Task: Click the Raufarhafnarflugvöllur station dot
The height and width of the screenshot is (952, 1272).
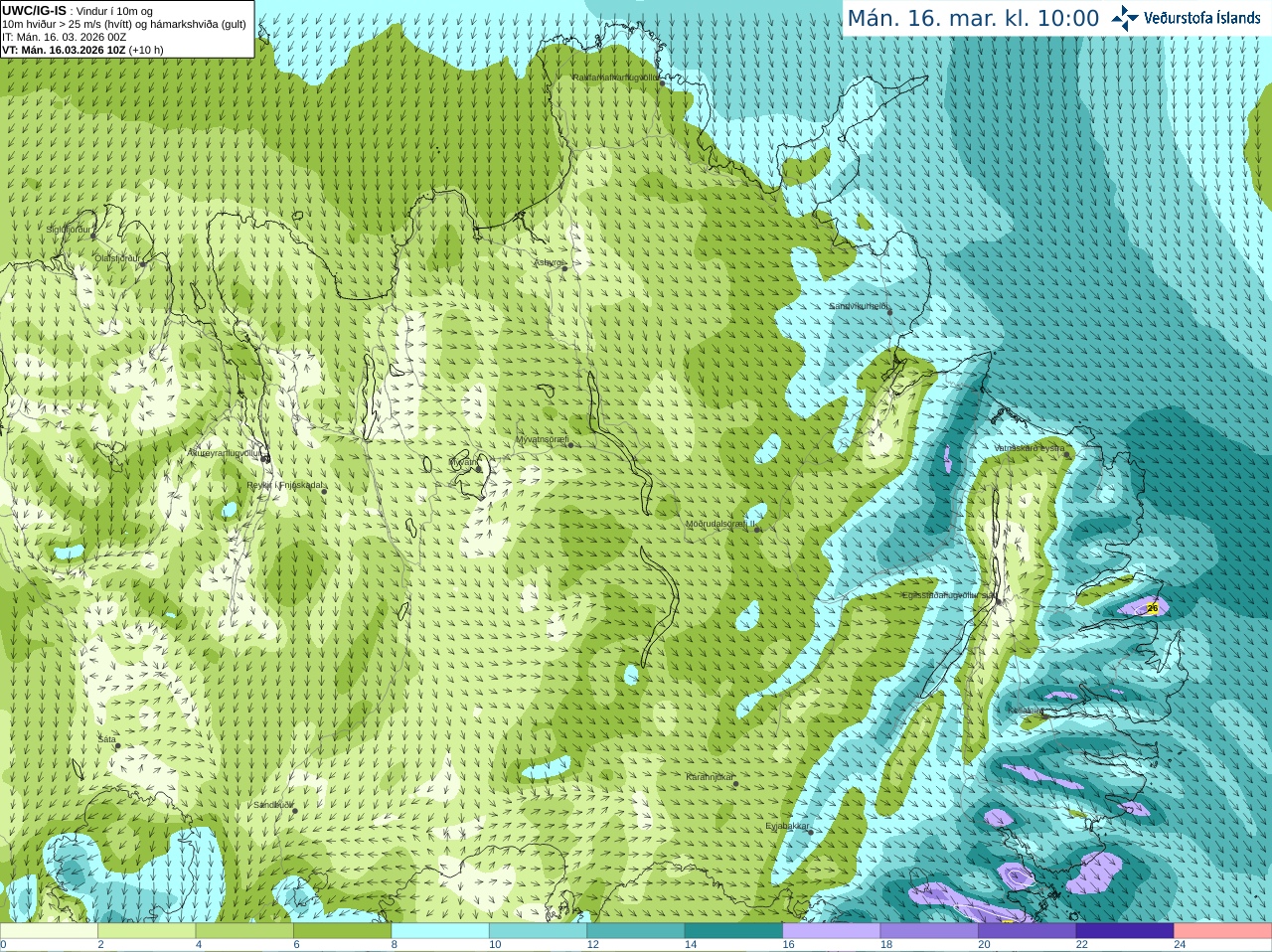Action: [663, 83]
